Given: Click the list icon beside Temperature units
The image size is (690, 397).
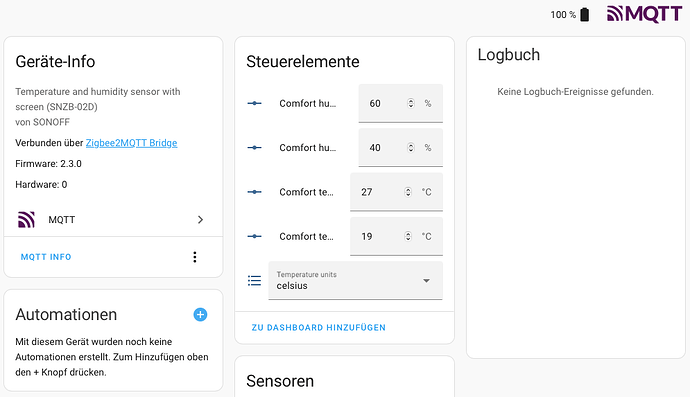Looking at the screenshot, I should pos(254,280).
